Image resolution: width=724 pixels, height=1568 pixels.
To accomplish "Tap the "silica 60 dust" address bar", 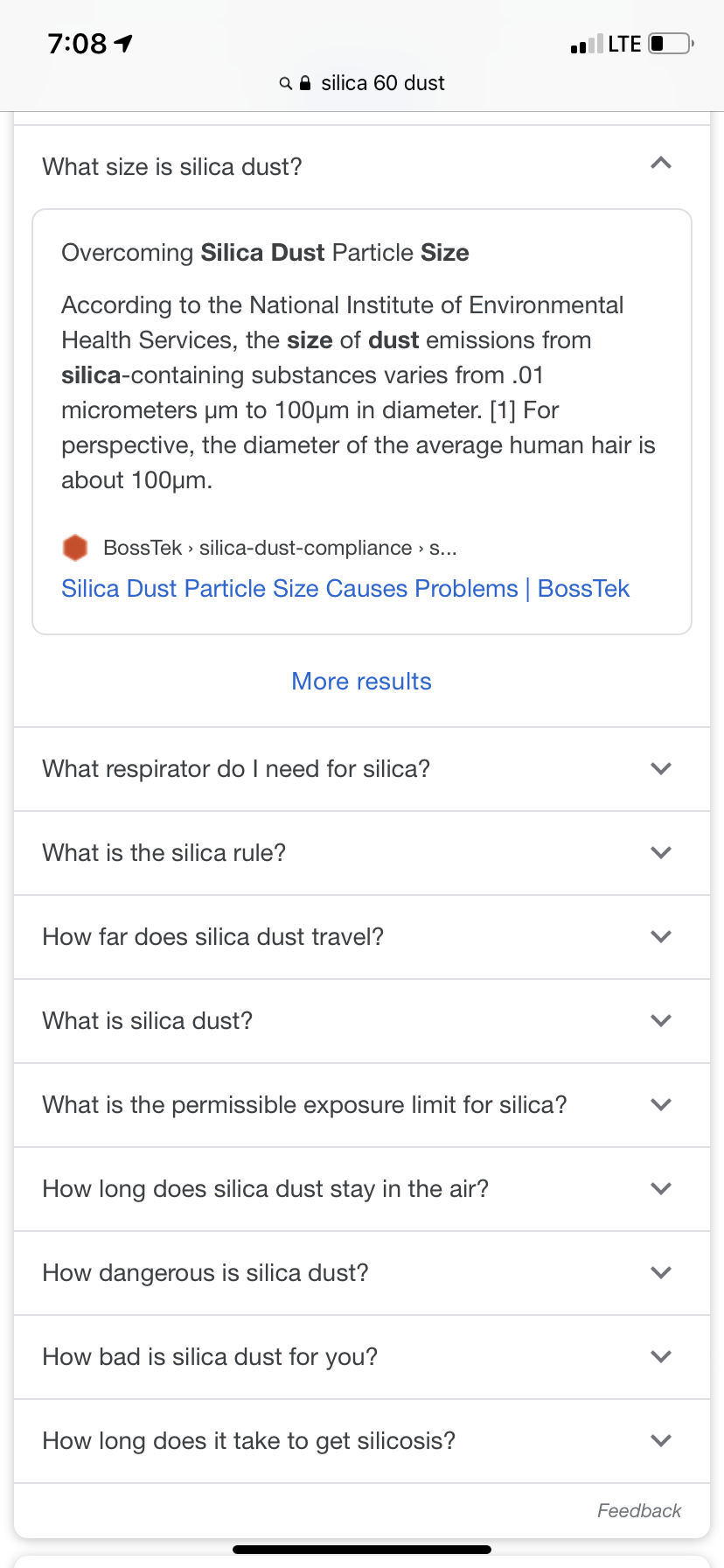I will (x=382, y=84).
